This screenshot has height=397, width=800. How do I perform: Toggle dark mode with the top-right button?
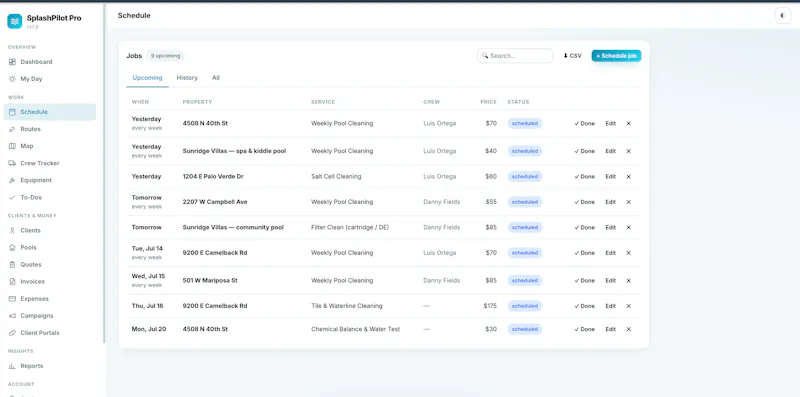pyautogui.click(x=783, y=16)
